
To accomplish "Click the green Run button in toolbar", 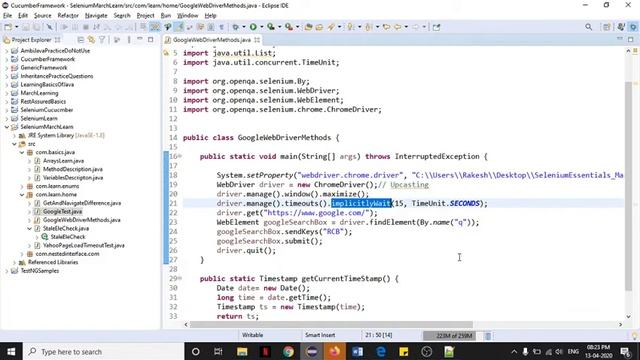I will (253, 27).
